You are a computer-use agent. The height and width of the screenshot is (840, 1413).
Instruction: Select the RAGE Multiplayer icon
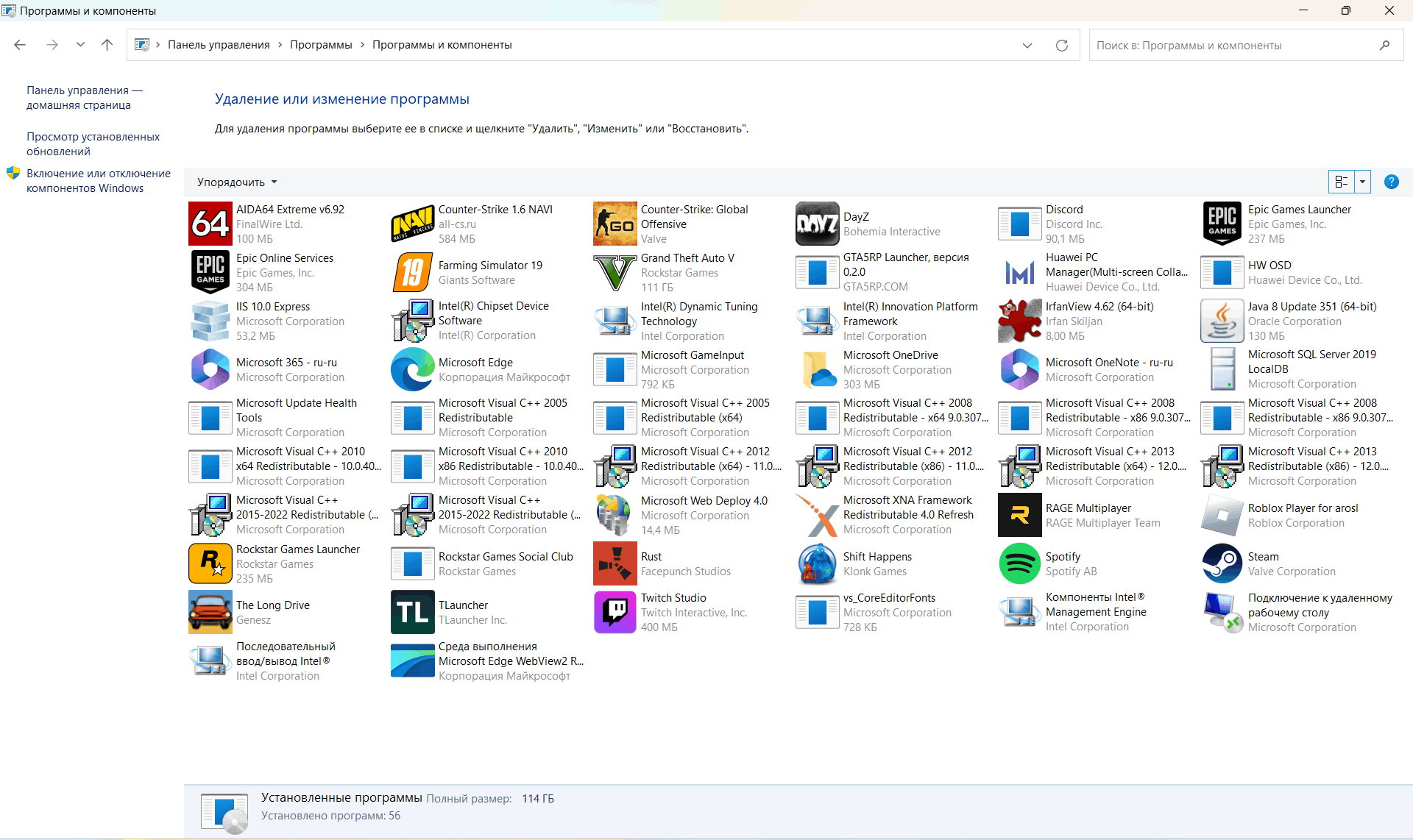click(1020, 515)
